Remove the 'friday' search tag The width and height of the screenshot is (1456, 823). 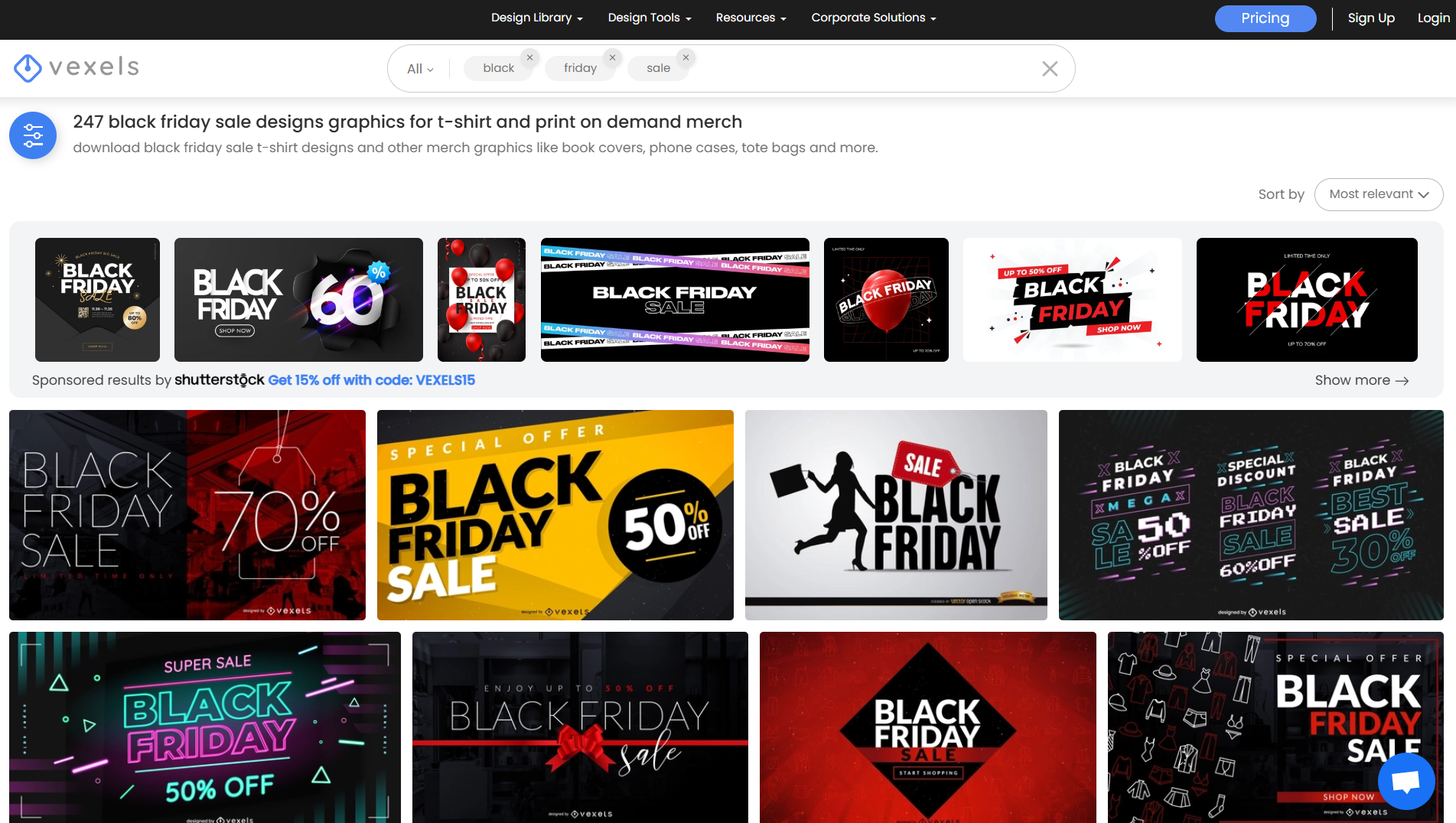(612, 57)
